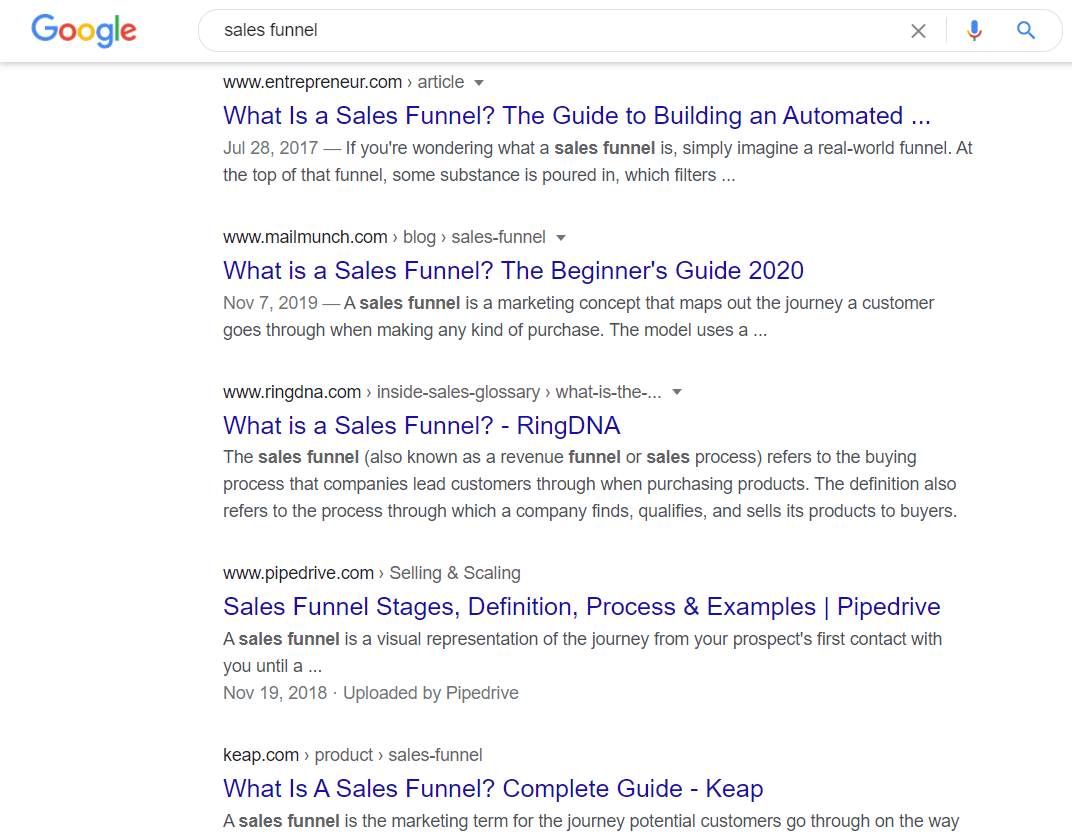Viewport: 1072px width, 840px height.
Task: Click the 'Jul 28, 2017' snippet date
Action: [x=270, y=148]
